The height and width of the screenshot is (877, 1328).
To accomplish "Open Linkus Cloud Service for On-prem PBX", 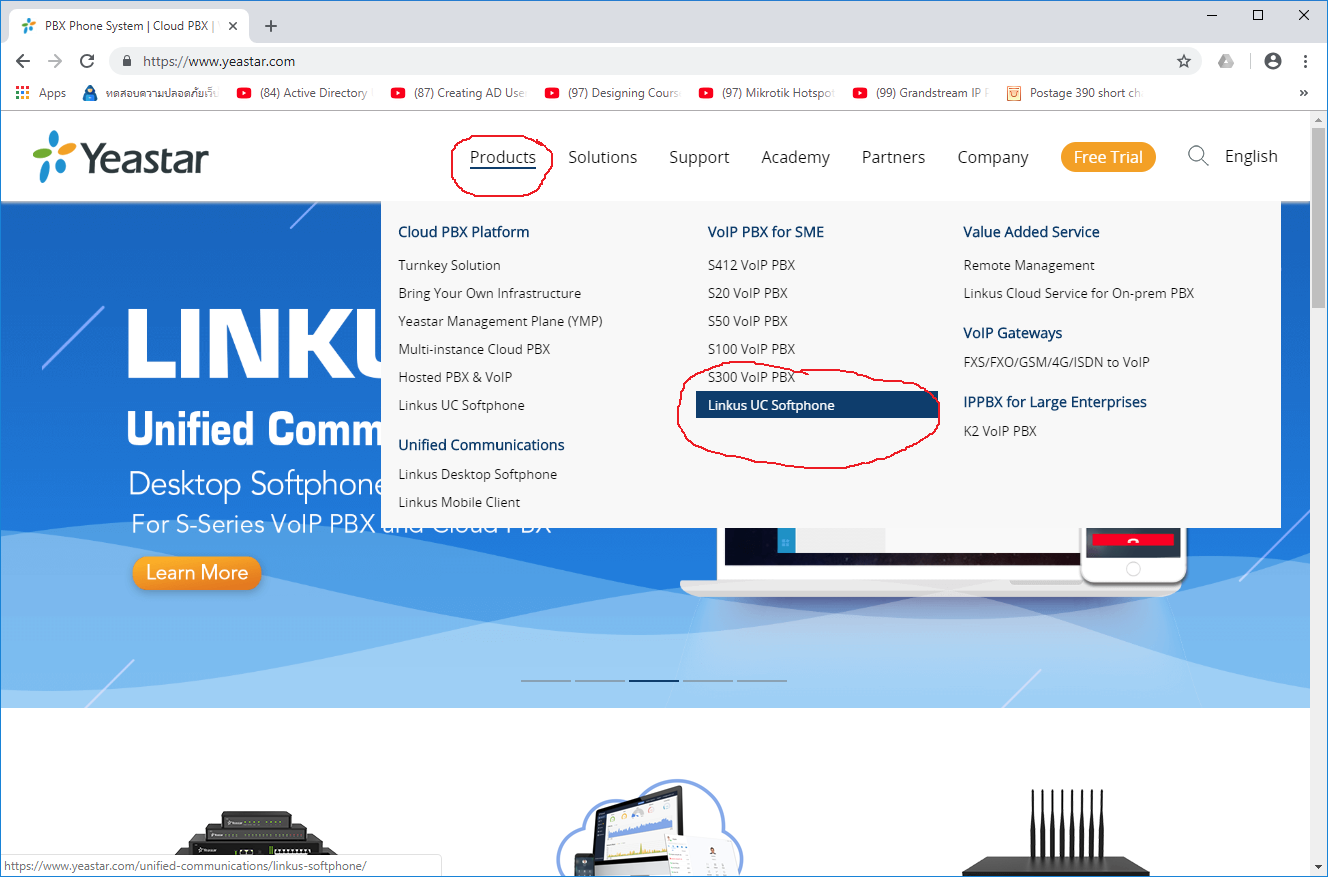I will coord(1079,293).
